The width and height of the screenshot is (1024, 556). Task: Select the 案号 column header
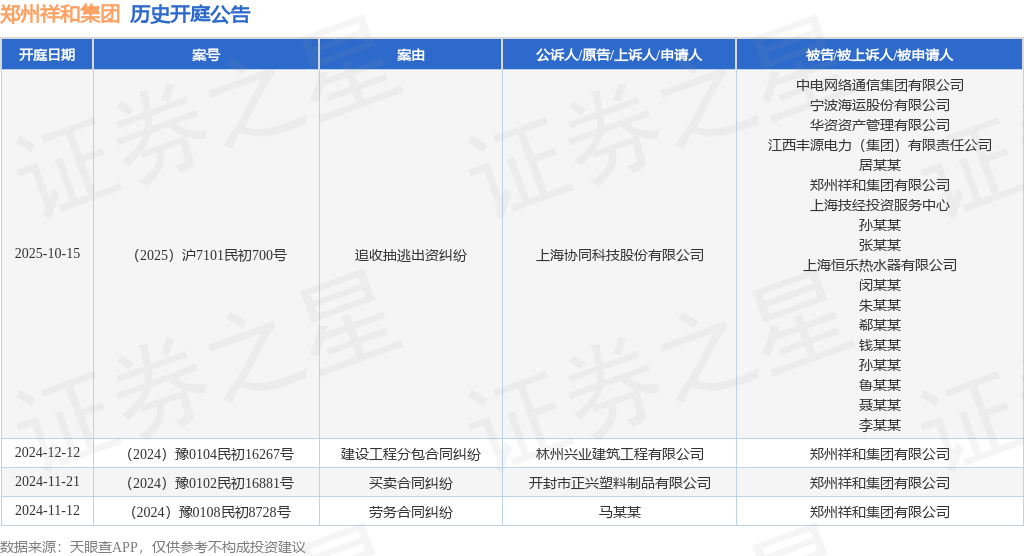(x=206, y=55)
